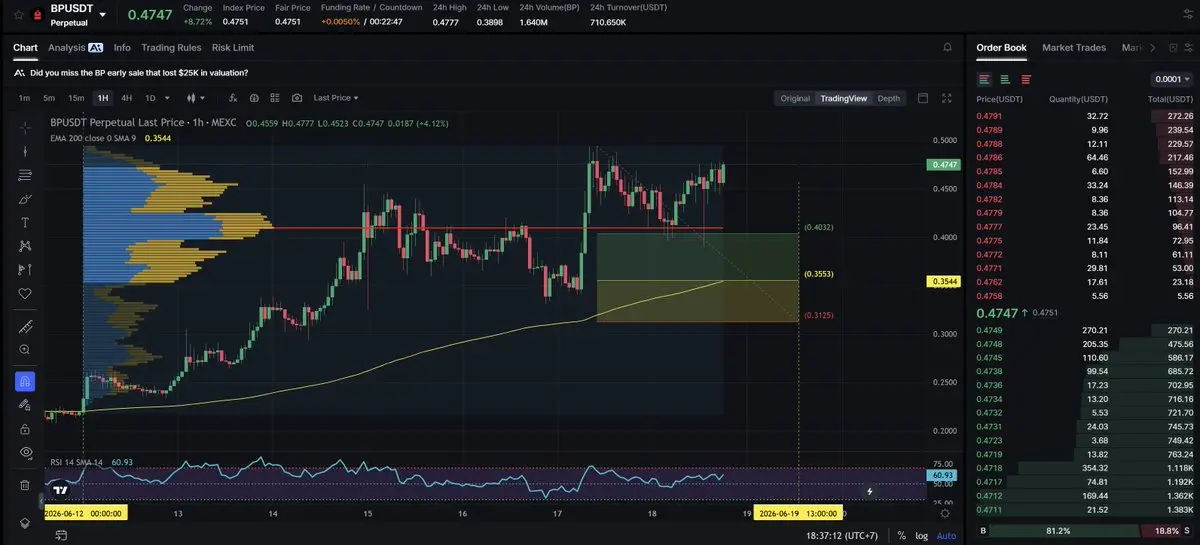Image resolution: width=1200 pixels, height=545 pixels.
Task: Switch to the 5m timeframe
Action: click(x=49, y=98)
